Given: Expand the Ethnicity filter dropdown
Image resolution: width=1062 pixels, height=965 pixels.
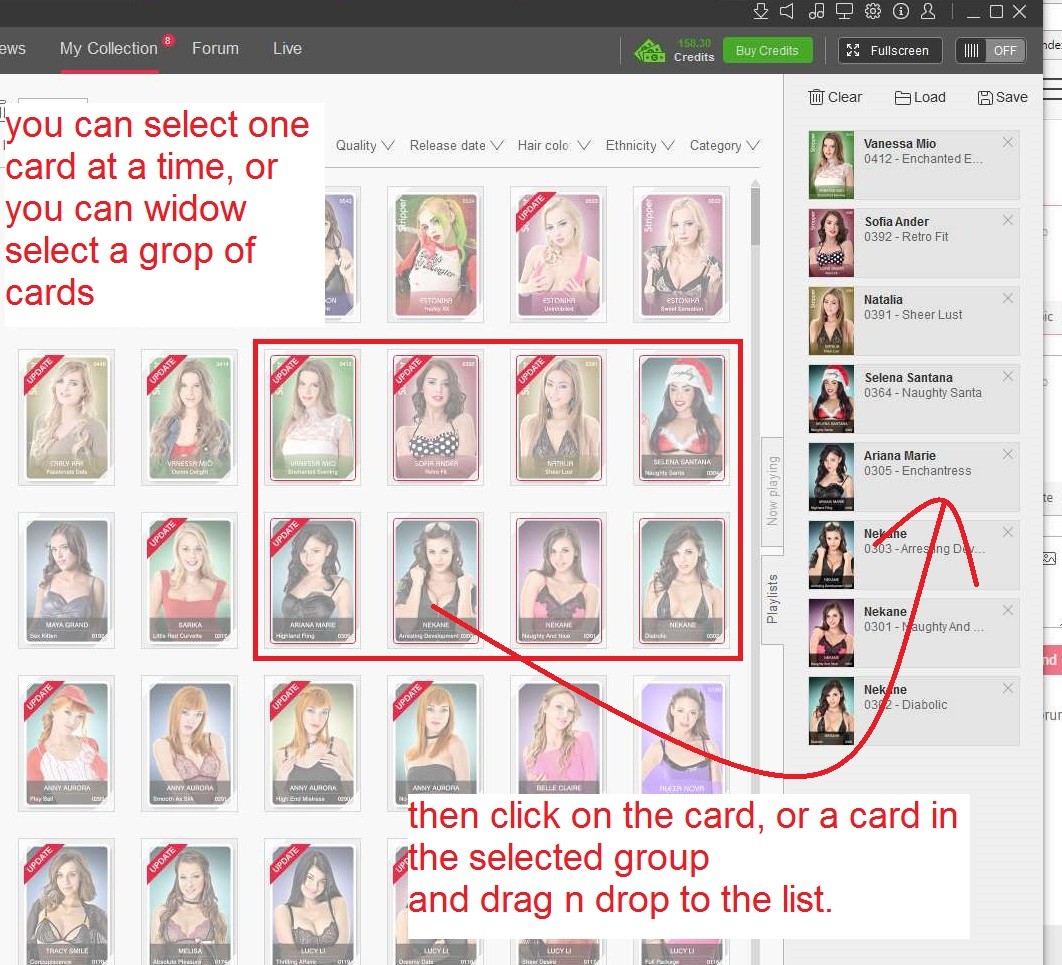Looking at the screenshot, I should click(x=639, y=146).
